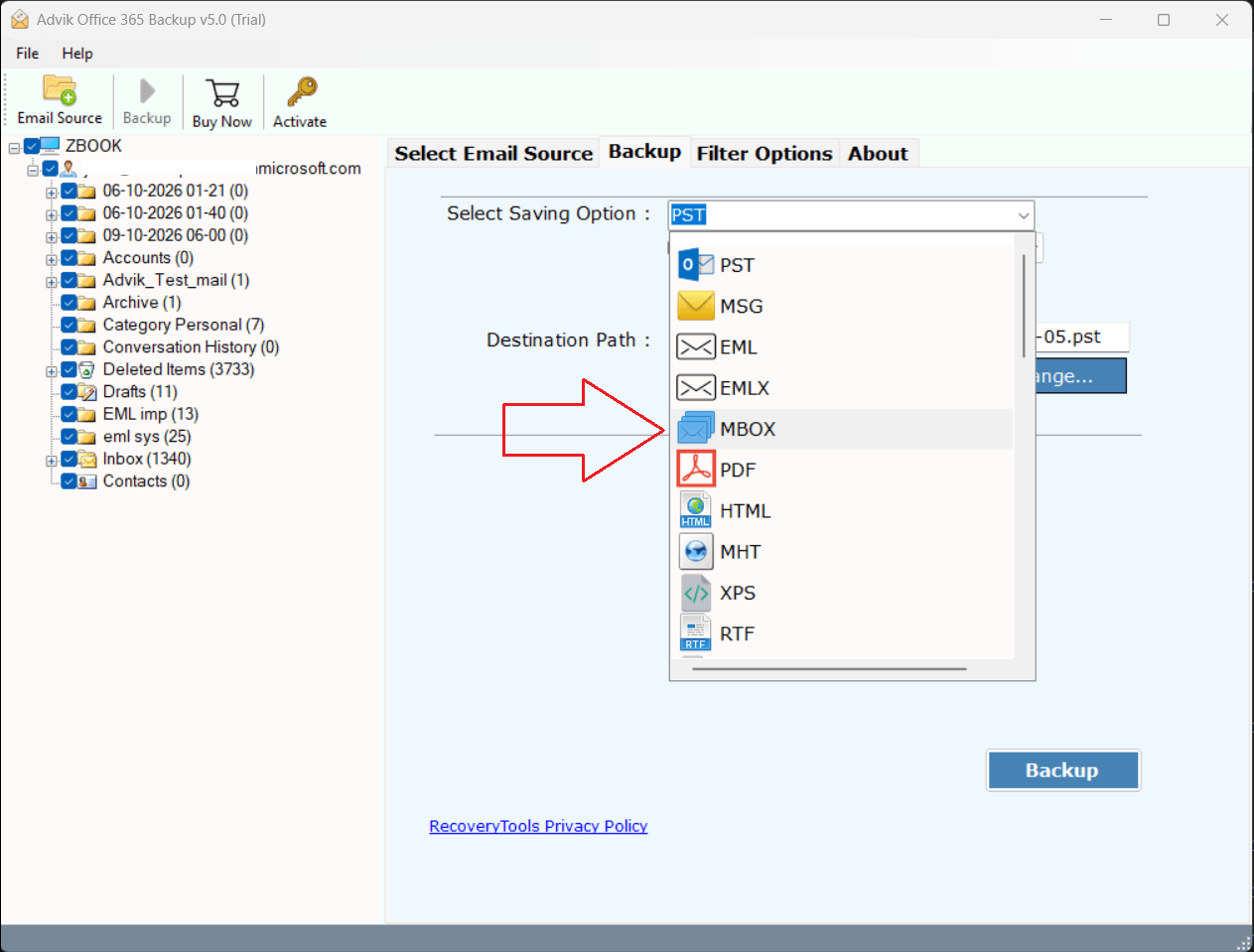Viewport: 1254px width, 952px height.
Task: Collapse the ZBOOK root node
Action: 14,148
